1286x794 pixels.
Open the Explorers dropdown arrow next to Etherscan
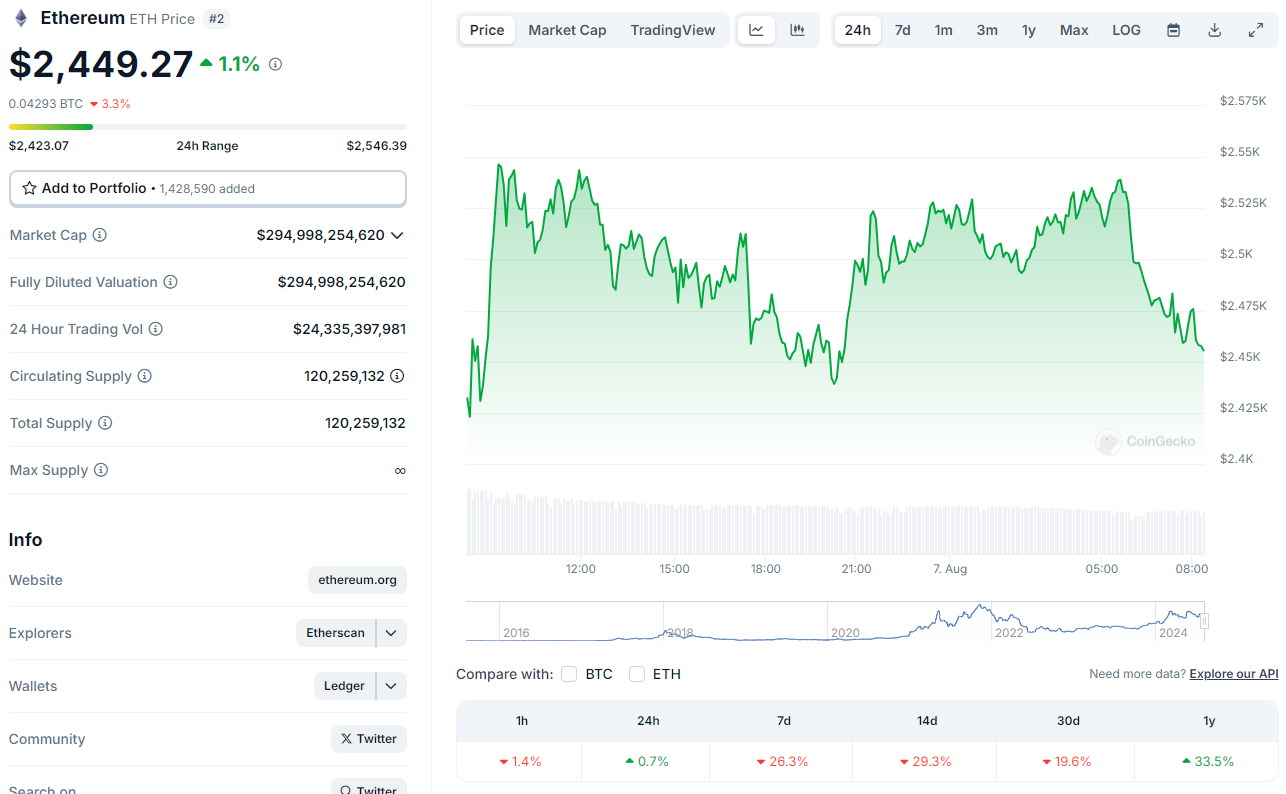(x=391, y=633)
